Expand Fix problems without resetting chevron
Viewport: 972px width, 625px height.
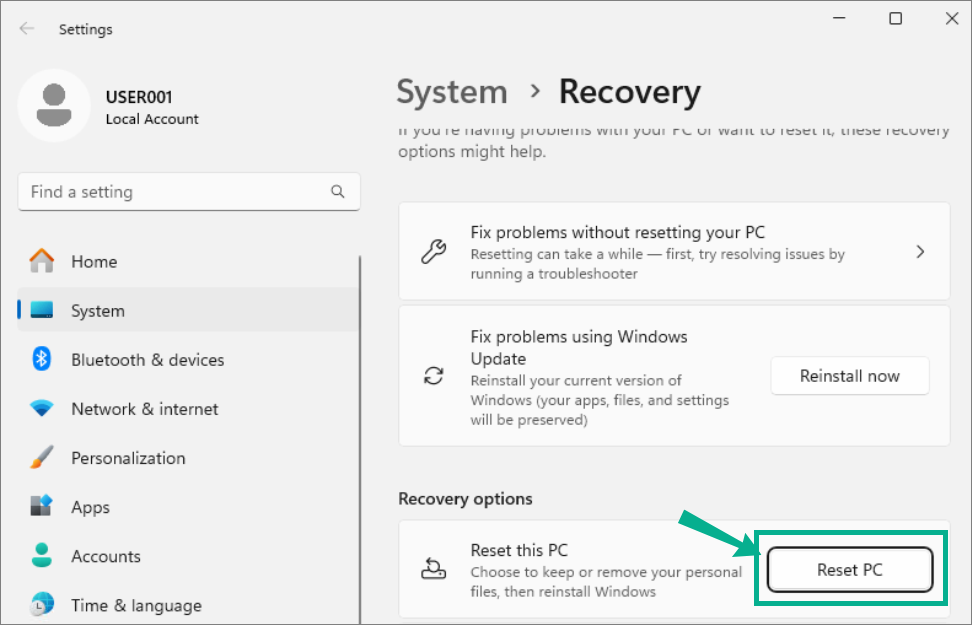[x=921, y=252]
